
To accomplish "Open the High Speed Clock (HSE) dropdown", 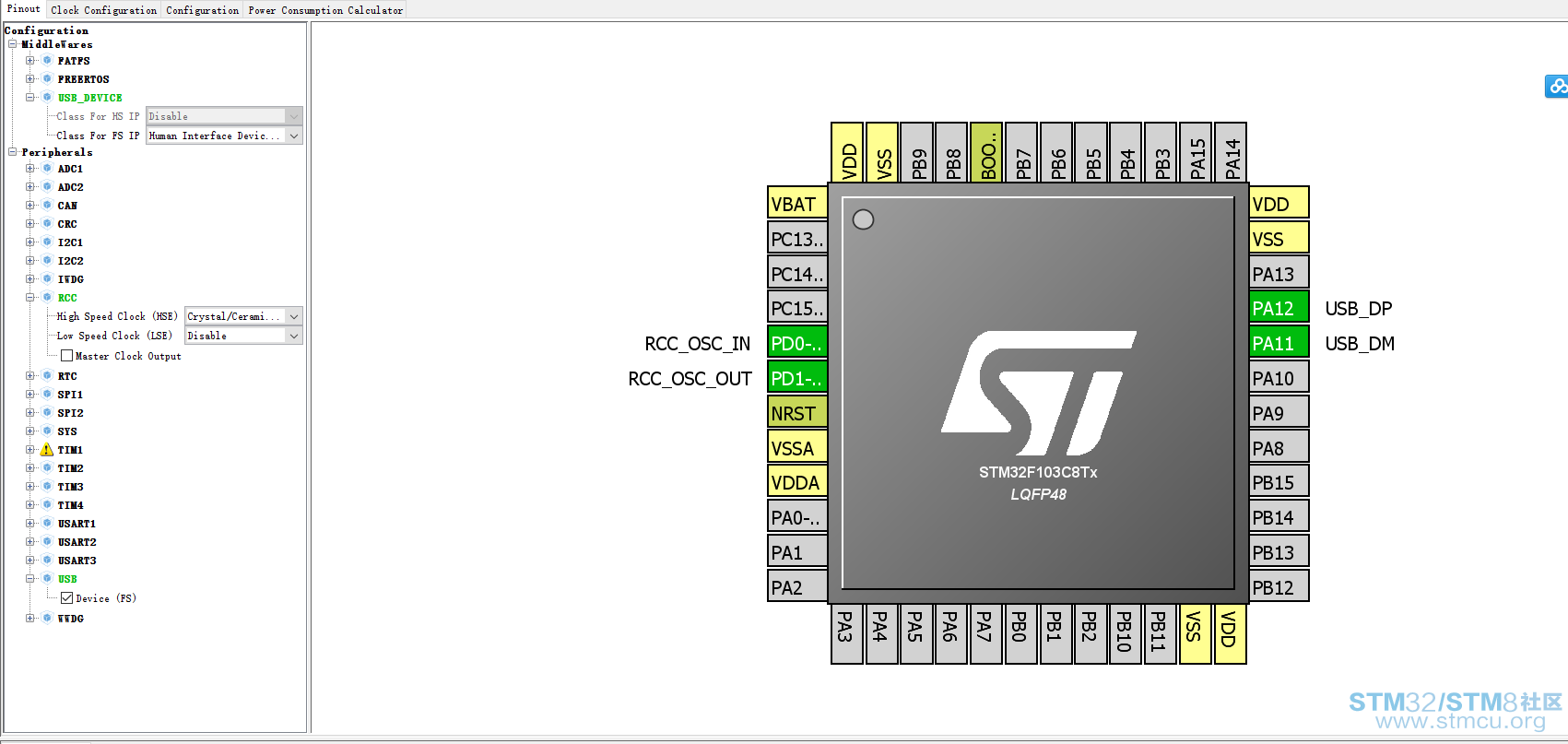I will pos(243,316).
